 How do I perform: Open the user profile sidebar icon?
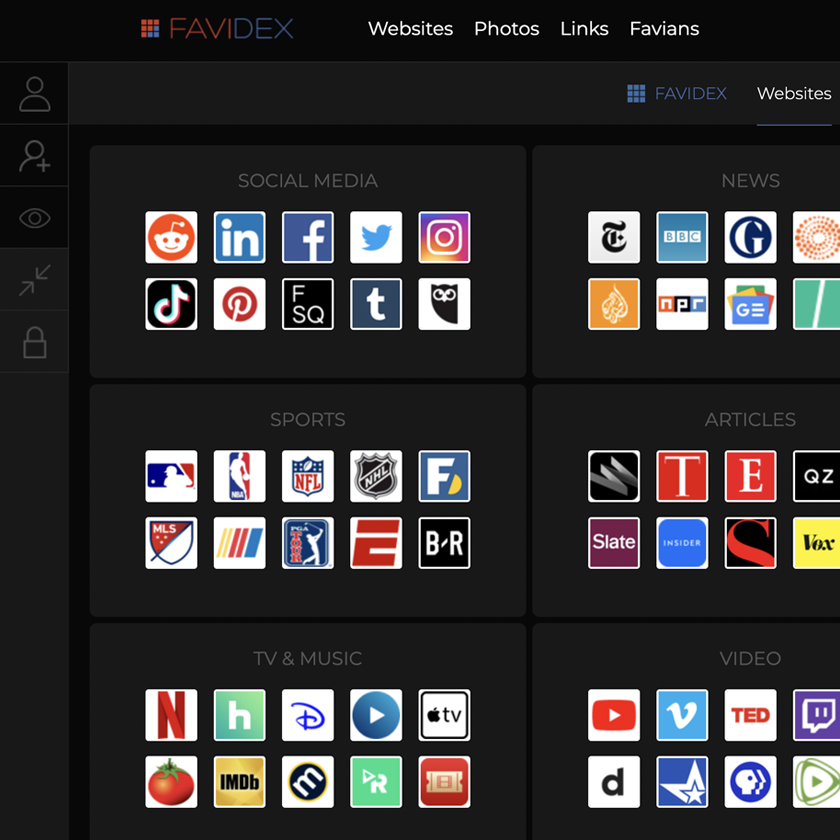[34, 94]
